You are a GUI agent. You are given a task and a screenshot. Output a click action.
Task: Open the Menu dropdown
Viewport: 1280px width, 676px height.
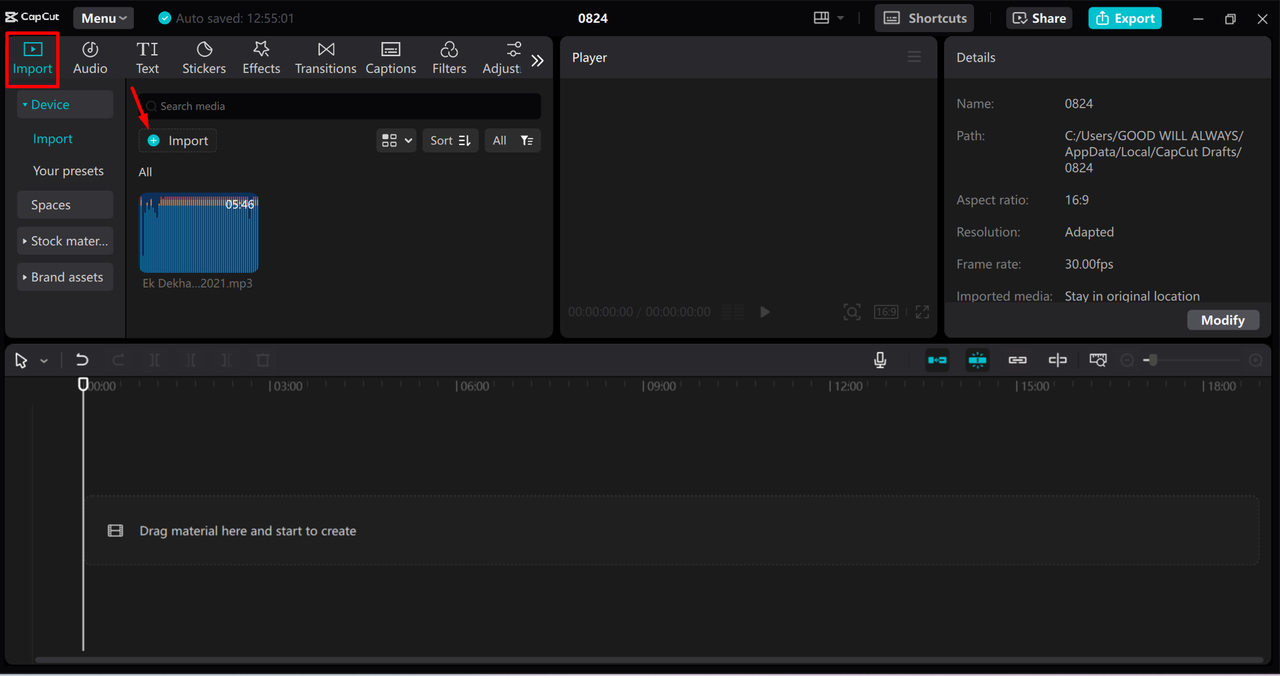point(104,18)
